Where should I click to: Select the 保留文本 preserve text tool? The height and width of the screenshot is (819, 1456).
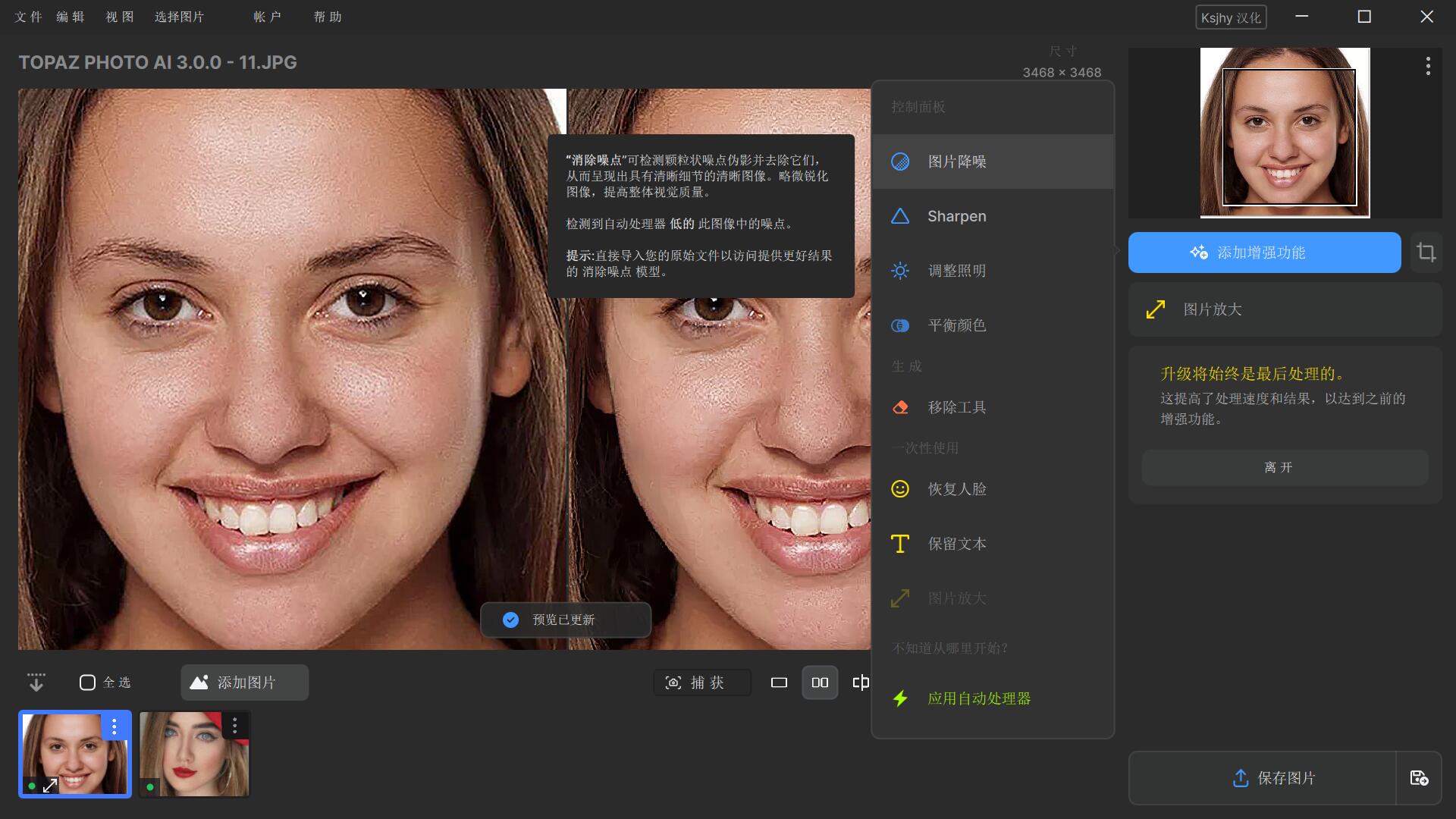pyautogui.click(x=956, y=544)
